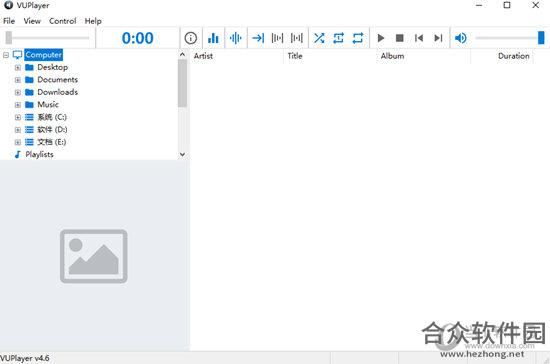Viewport: 550px width, 364px height.
Task: Start playback with the play button
Action: pyautogui.click(x=381, y=38)
